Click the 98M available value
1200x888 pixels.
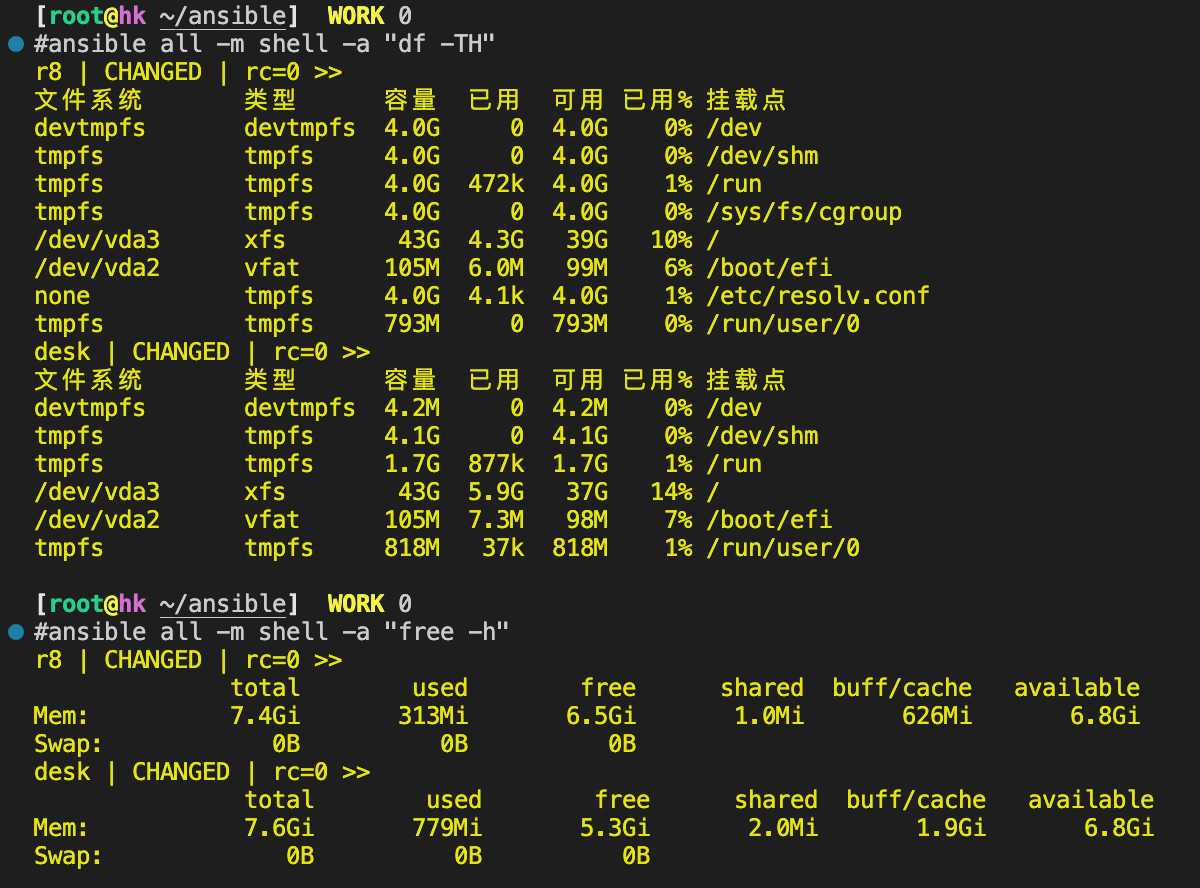coord(587,520)
